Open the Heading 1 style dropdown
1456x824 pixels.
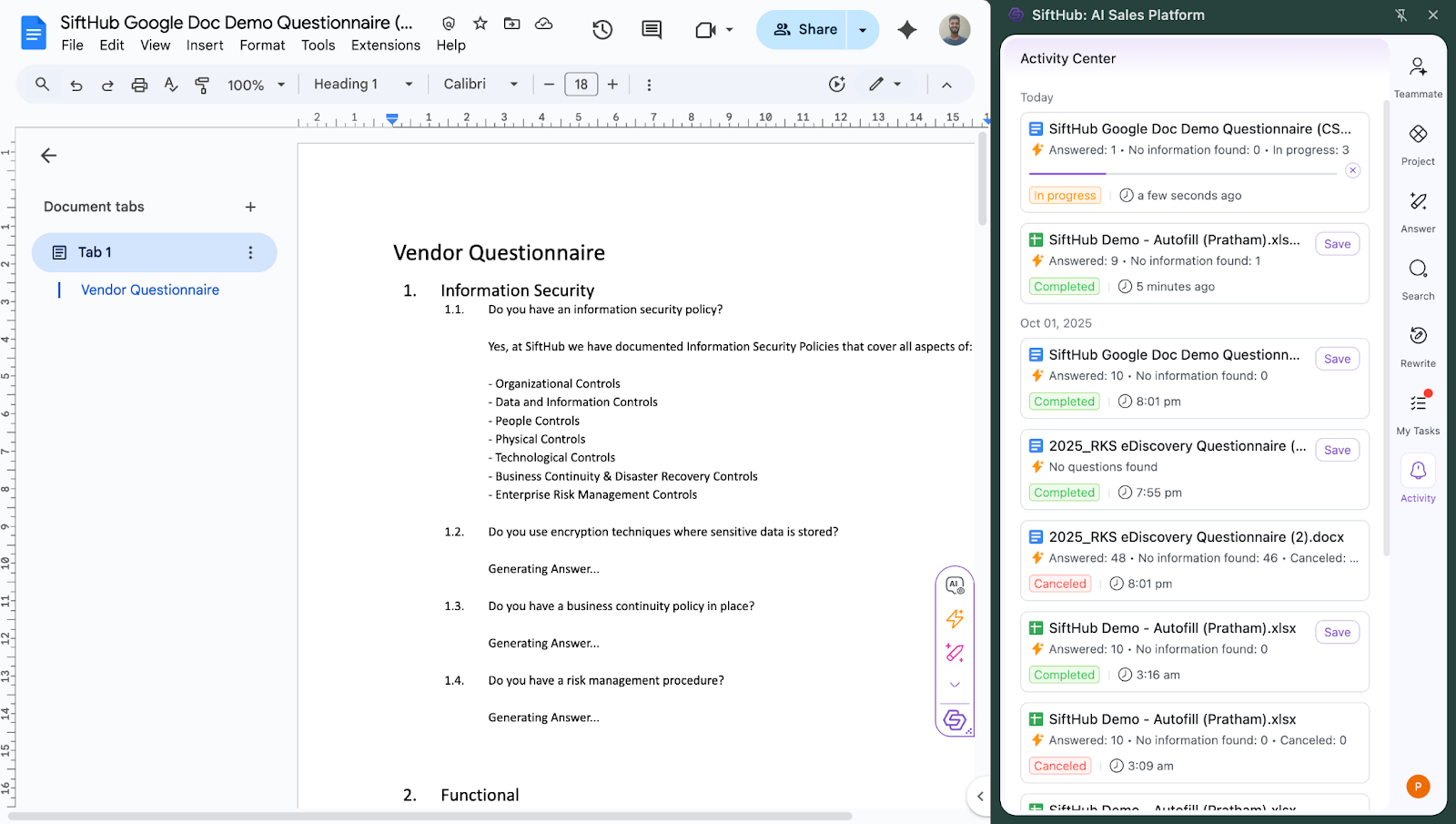(363, 85)
